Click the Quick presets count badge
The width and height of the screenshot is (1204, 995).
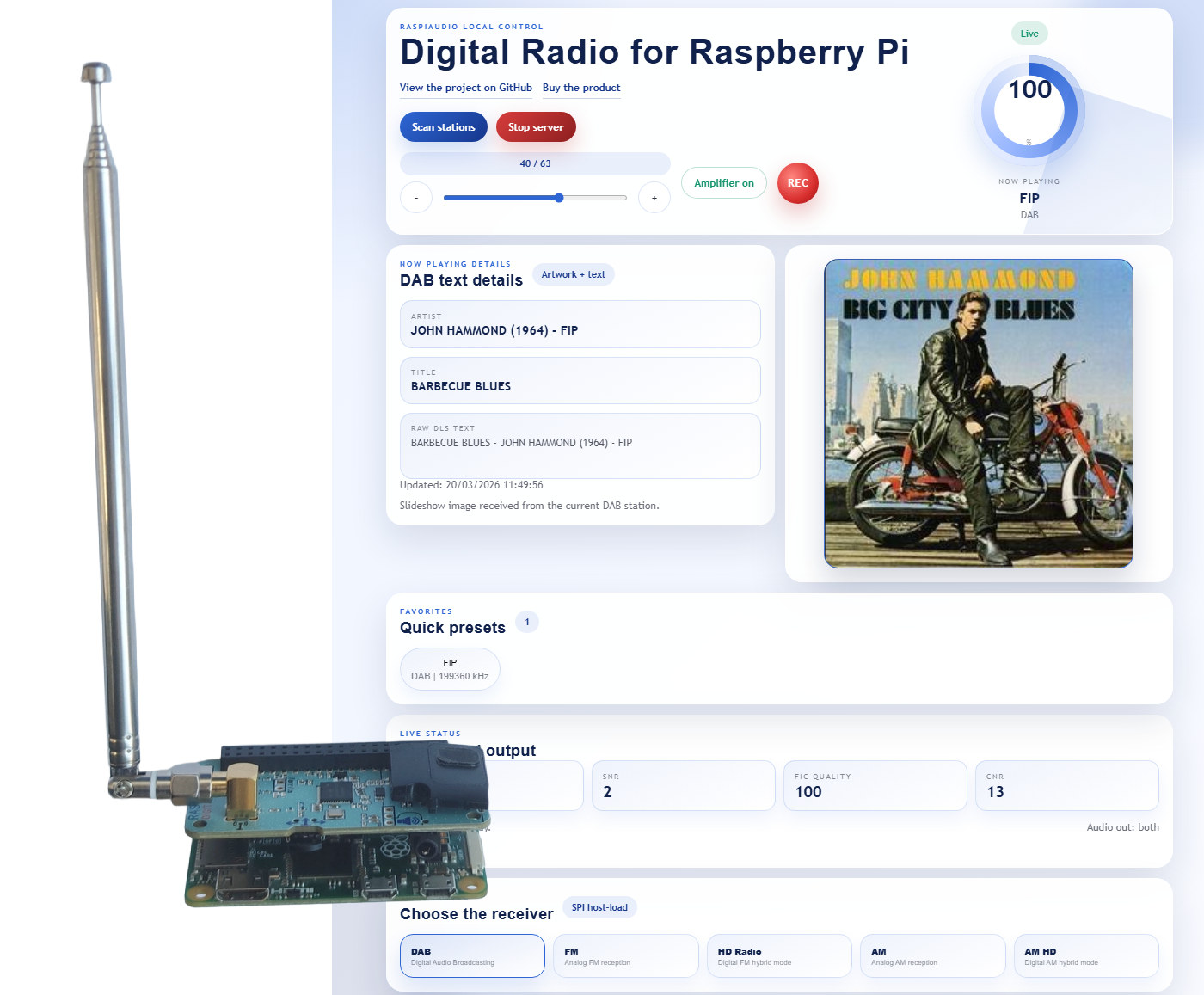527,621
